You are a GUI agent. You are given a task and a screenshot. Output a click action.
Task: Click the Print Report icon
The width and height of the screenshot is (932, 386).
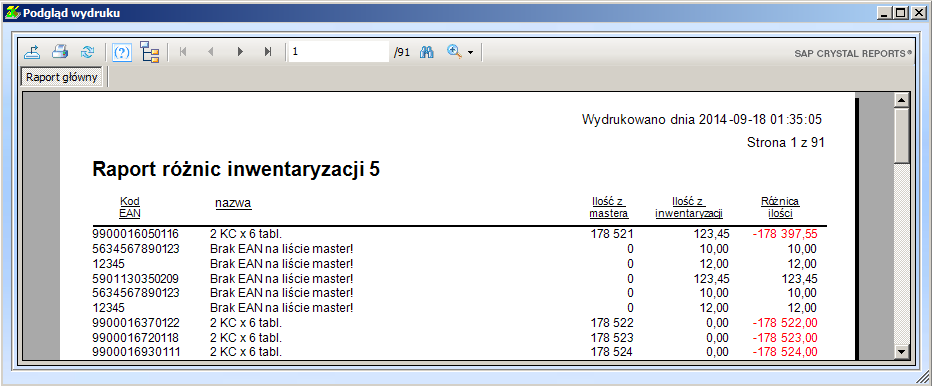[x=60, y=52]
